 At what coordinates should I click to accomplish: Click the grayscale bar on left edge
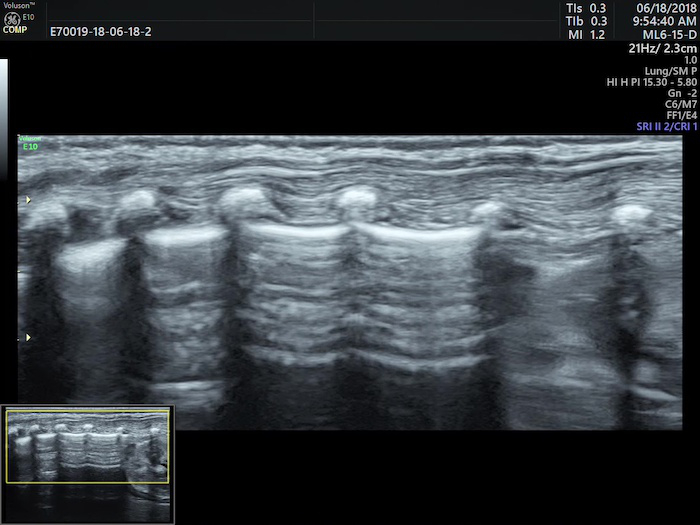(4, 119)
